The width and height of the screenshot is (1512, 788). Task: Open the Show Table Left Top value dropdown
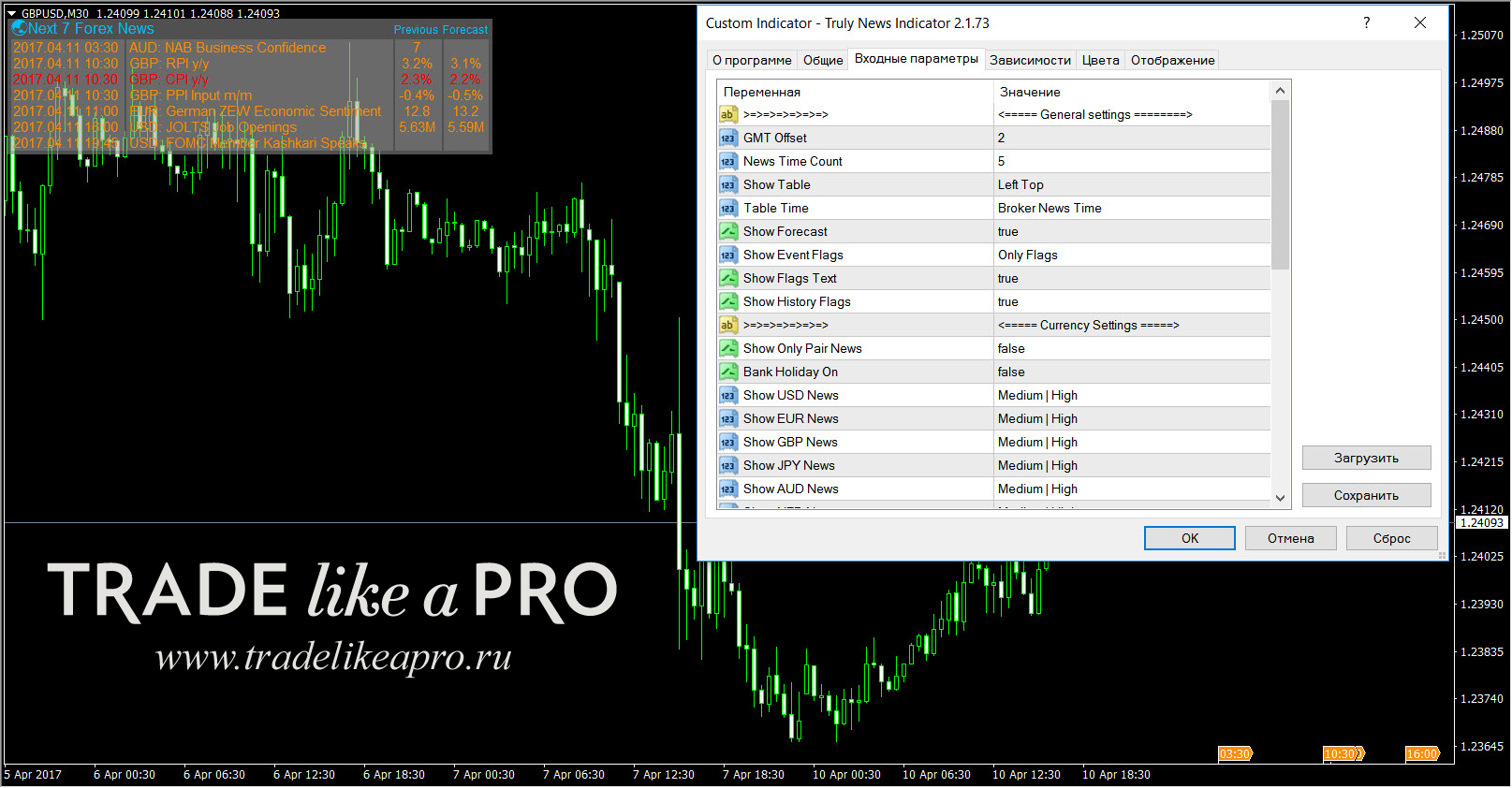pos(1131,184)
